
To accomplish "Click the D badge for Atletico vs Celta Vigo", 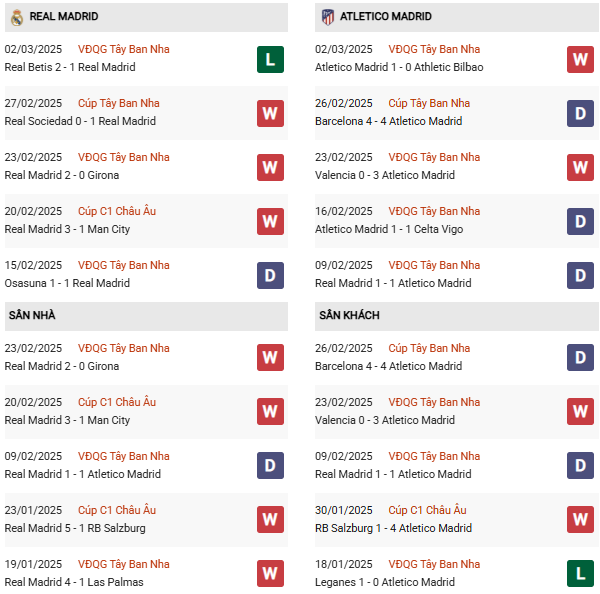I will pos(580,221).
